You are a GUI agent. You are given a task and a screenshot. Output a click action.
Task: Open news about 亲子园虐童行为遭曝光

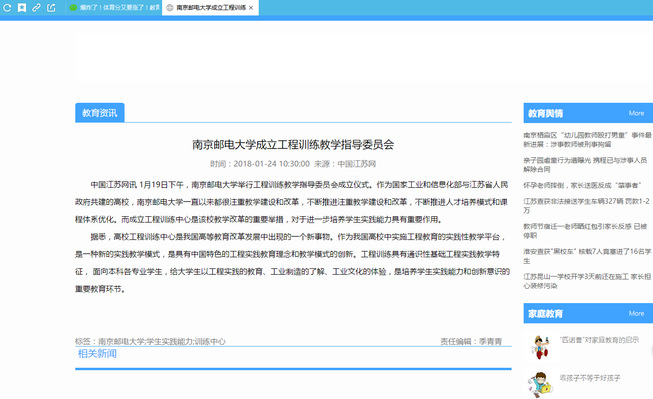585,165
